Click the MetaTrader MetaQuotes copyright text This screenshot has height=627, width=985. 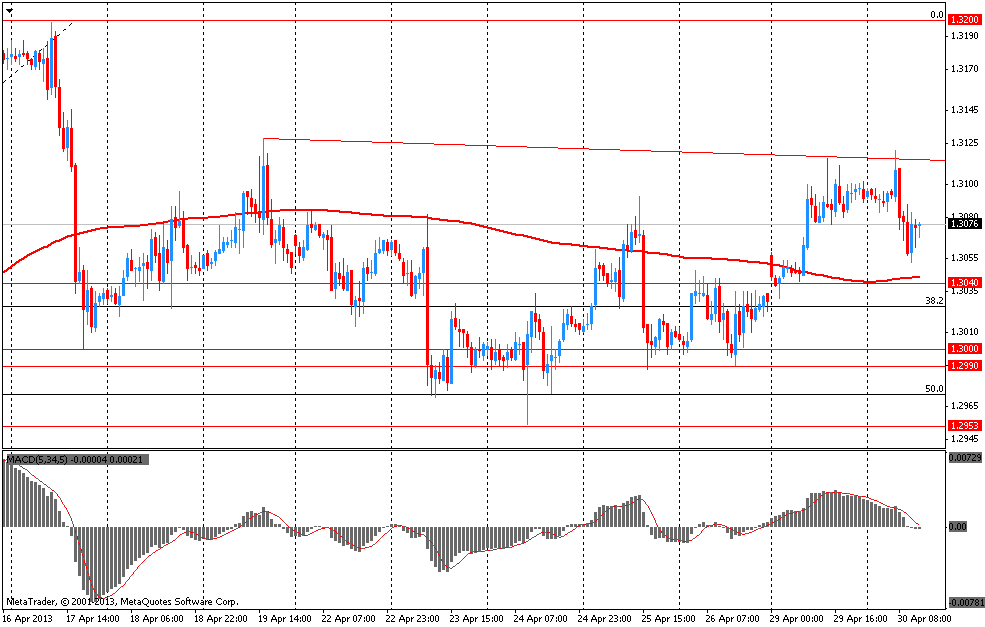[x=121, y=601]
